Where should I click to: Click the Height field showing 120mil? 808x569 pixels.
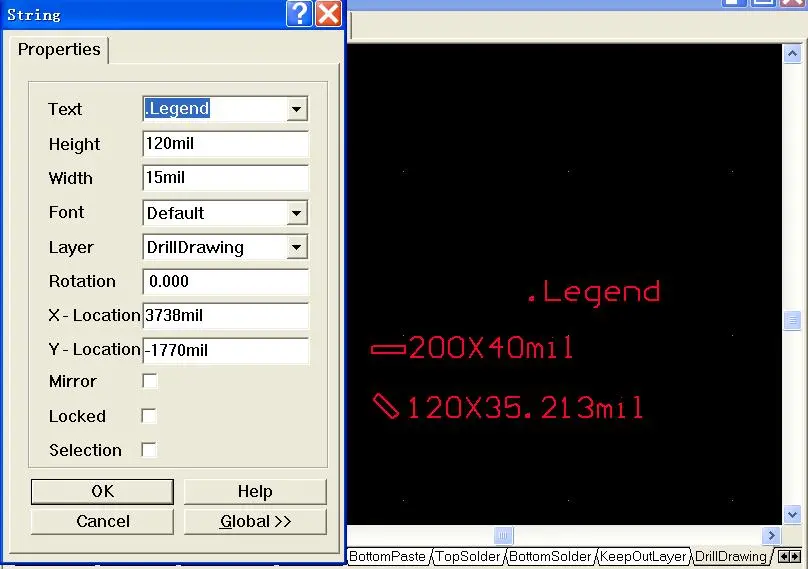(225, 143)
